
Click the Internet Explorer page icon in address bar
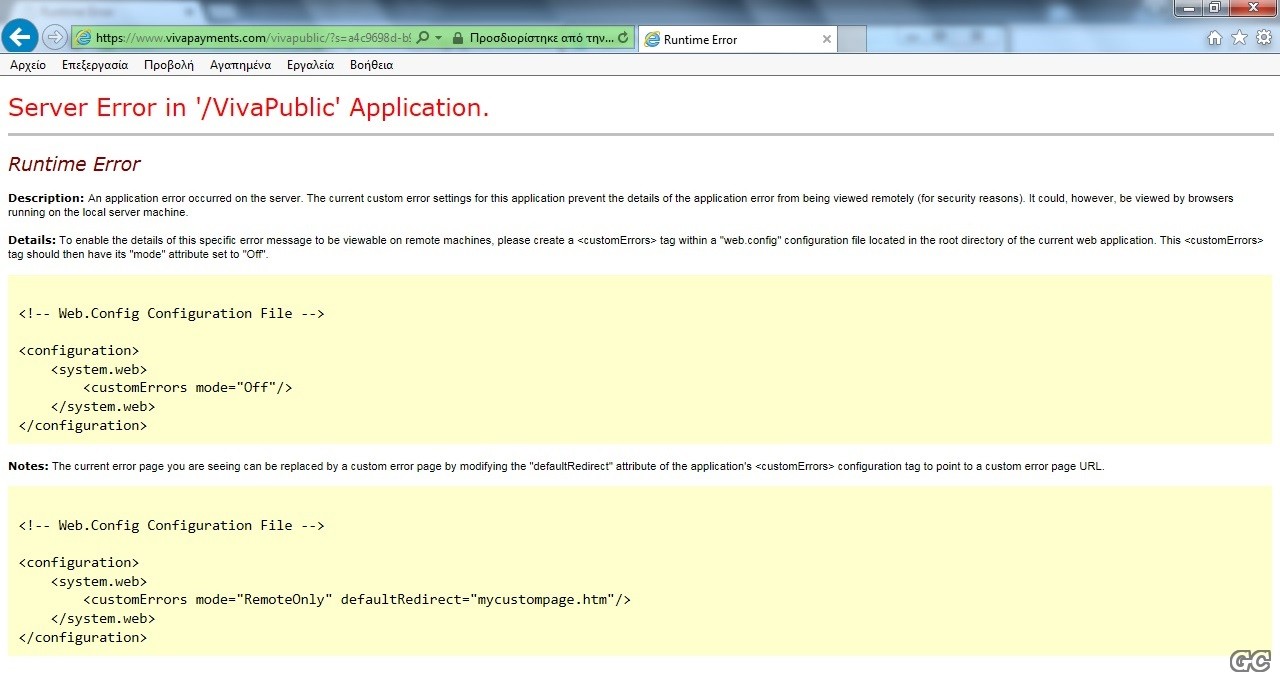point(84,38)
